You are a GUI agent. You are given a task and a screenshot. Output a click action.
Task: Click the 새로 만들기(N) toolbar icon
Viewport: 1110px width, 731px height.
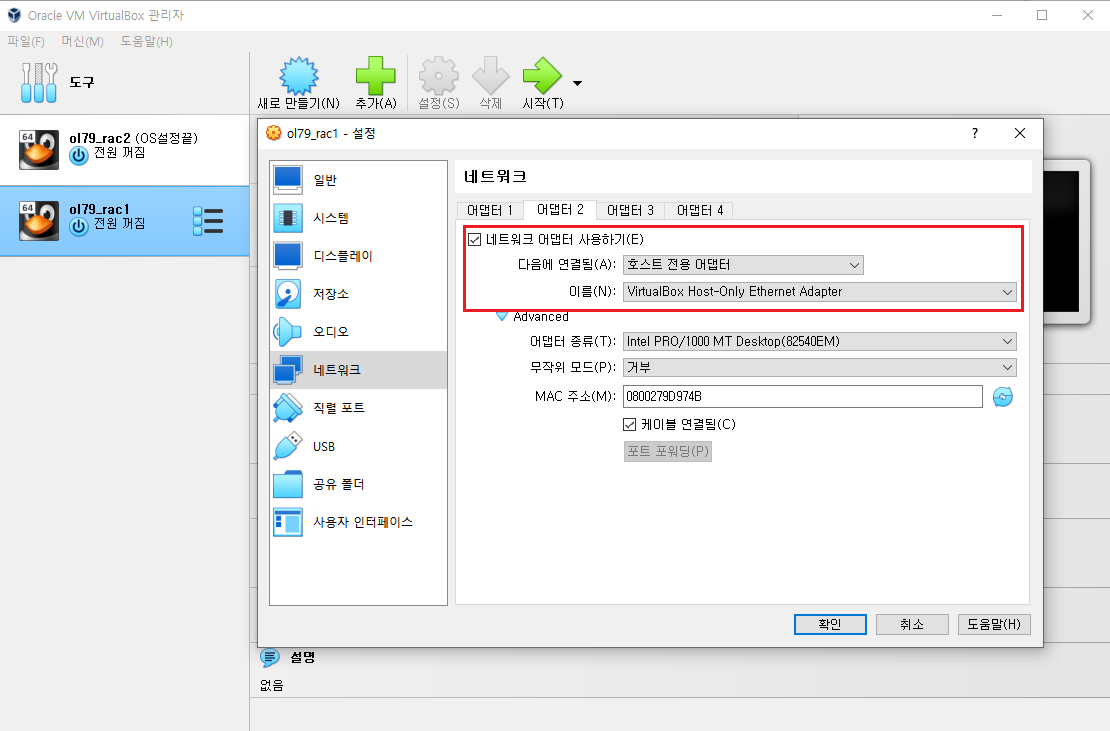pos(299,76)
